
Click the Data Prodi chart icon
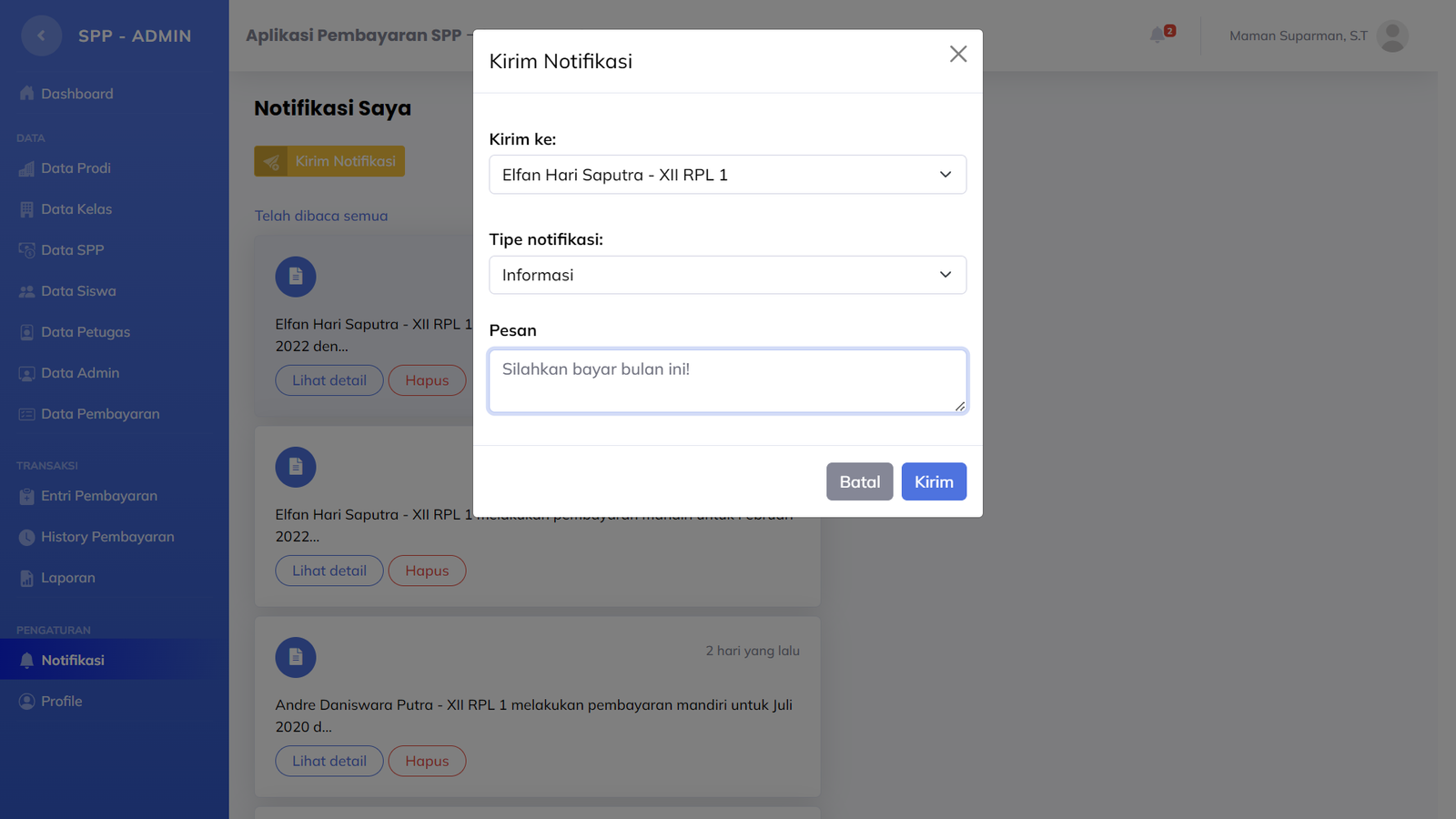(26, 168)
